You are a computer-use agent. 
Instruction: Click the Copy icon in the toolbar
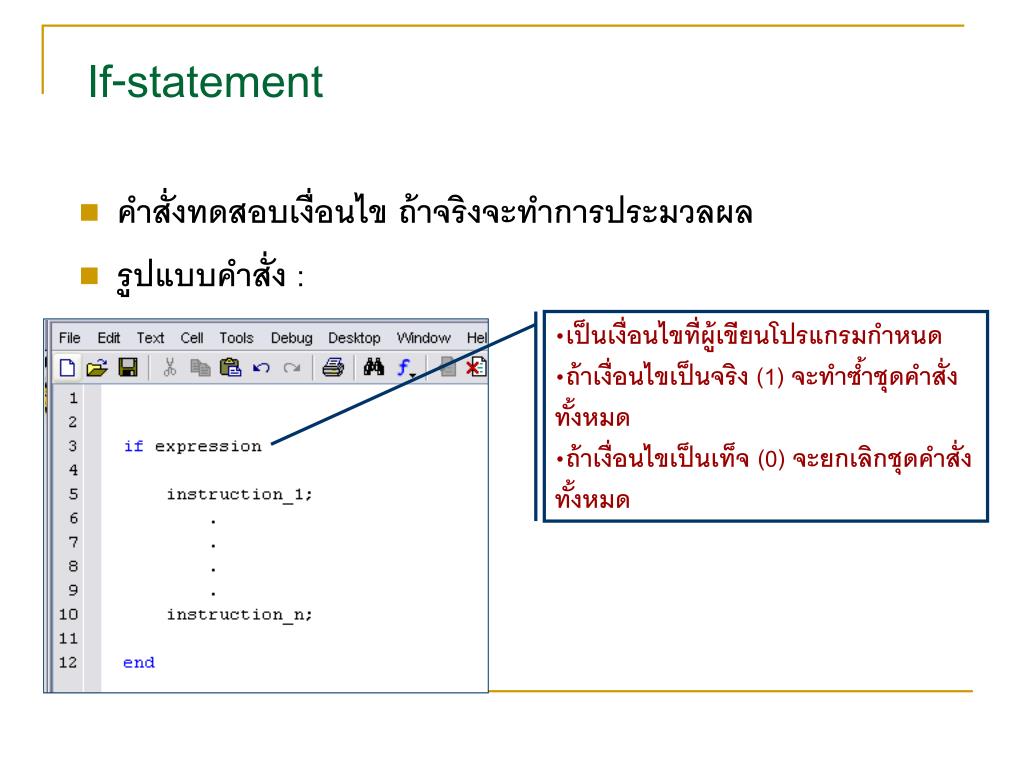pyautogui.click(x=200, y=368)
